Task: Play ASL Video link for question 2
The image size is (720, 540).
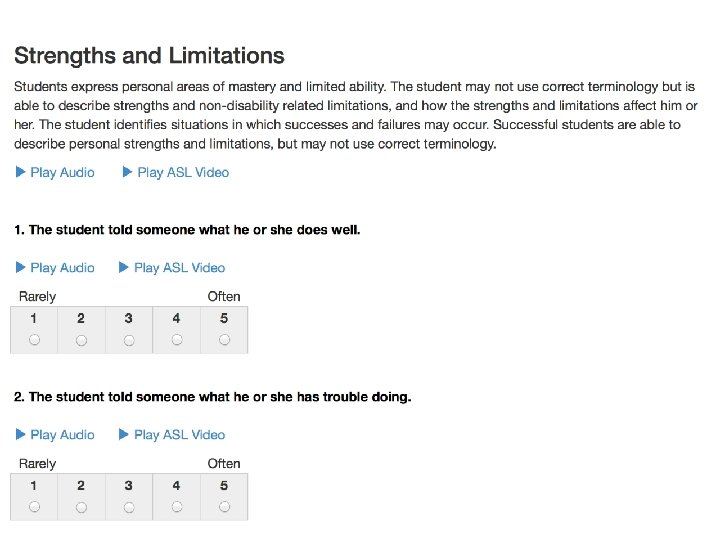Action: click(x=180, y=434)
